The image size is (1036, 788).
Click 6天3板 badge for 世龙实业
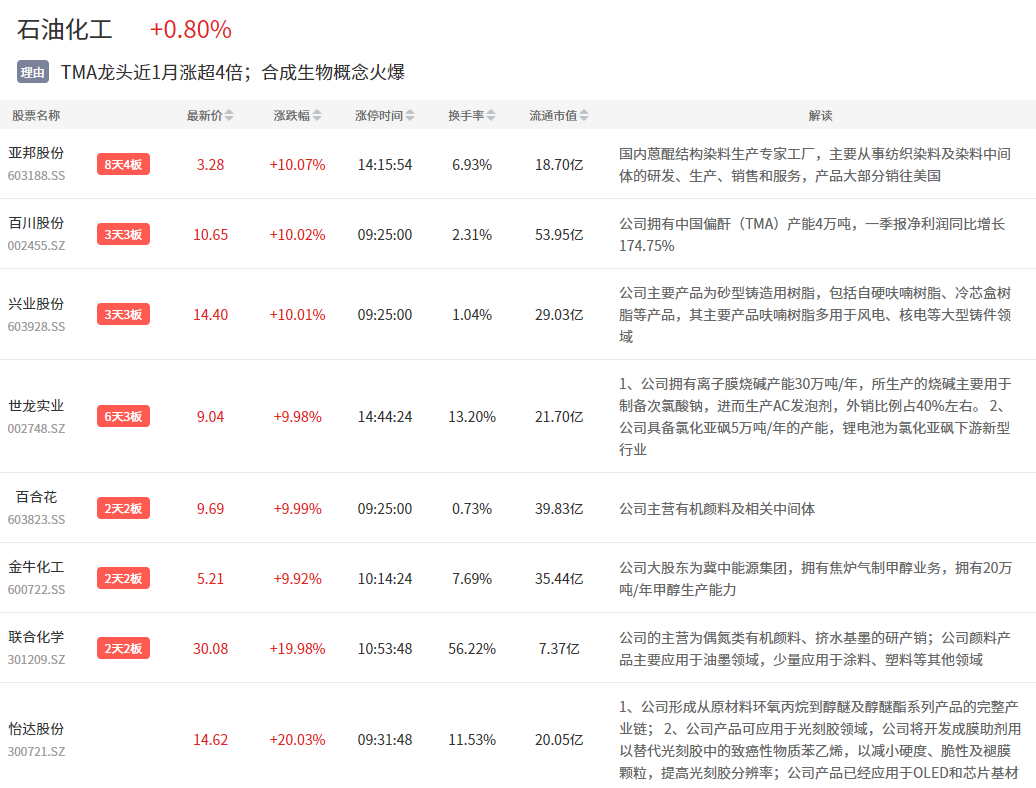point(124,417)
